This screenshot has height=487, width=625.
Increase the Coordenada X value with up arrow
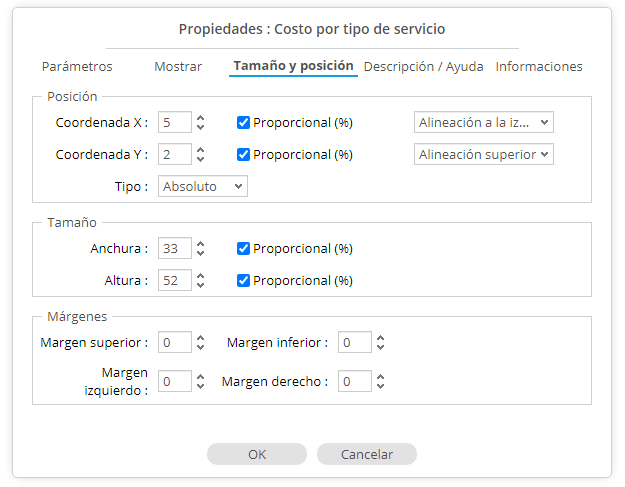click(201, 118)
